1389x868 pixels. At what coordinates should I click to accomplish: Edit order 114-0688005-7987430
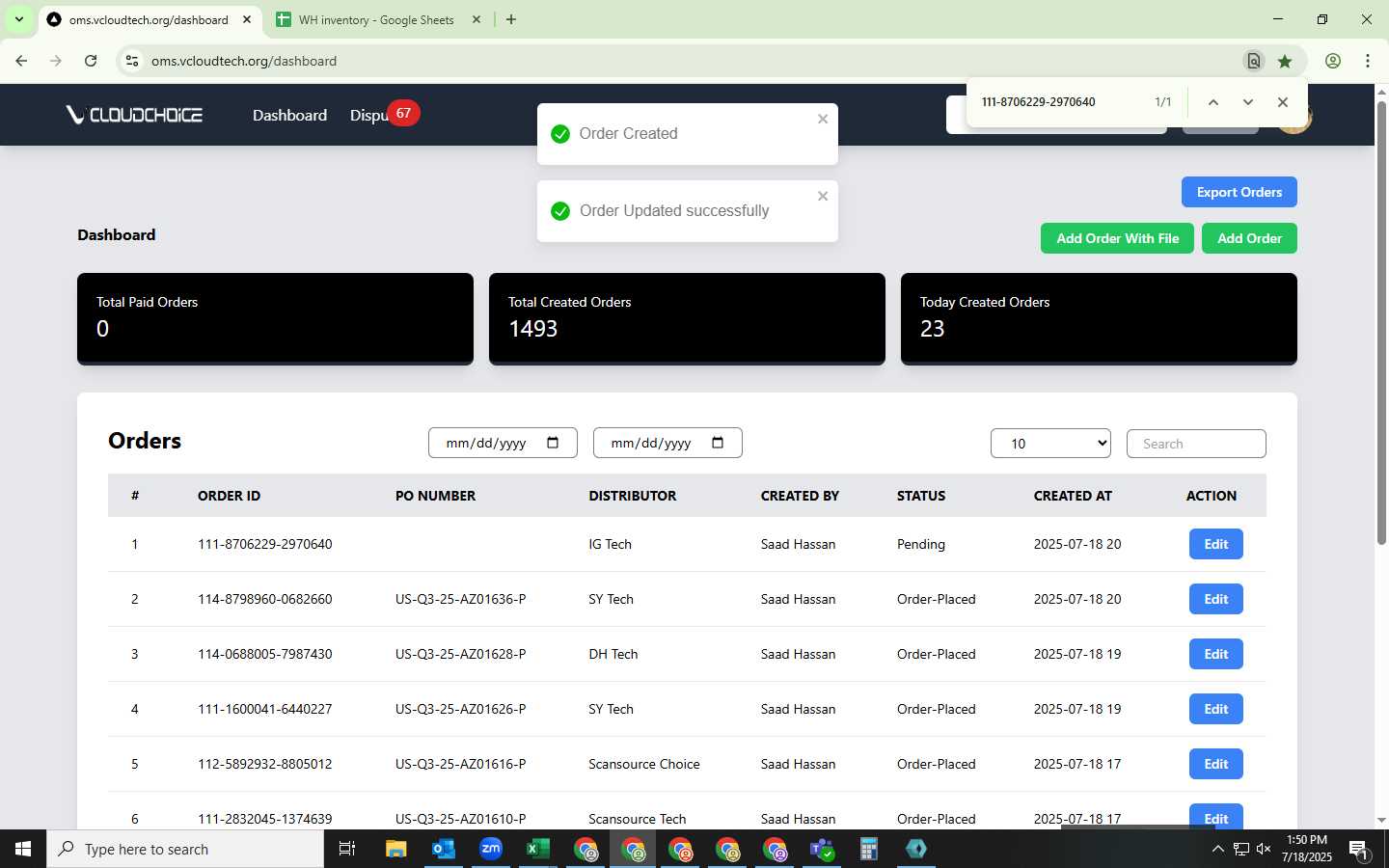pyautogui.click(x=1215, y=654)
